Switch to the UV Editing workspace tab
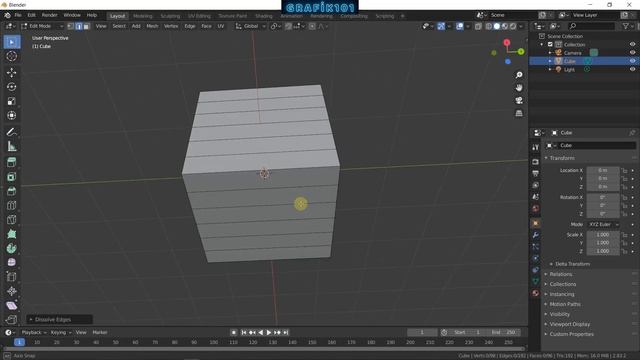Image resolution: width=640 pixels, height=360 pixels. click(x=199, y=16)
